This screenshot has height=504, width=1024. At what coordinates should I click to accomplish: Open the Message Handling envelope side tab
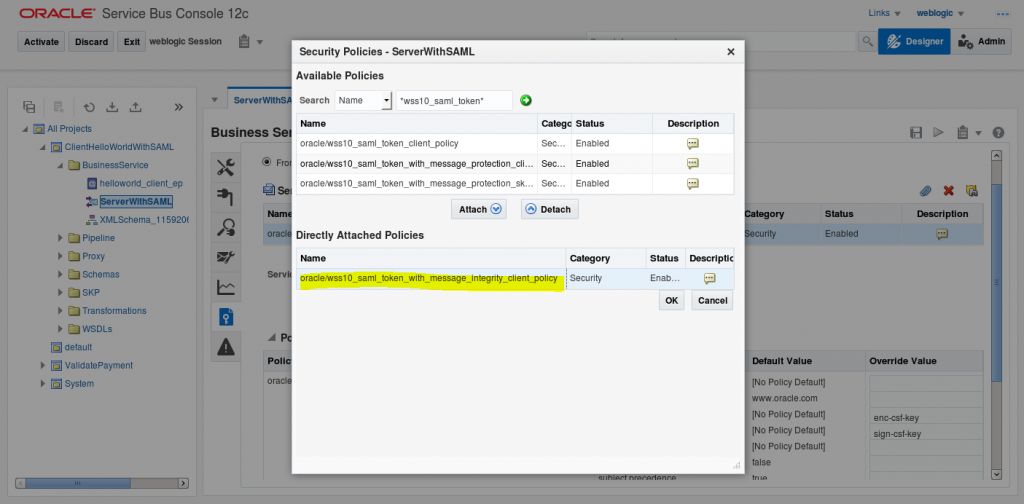pyautogui.click(x=225, y=257)
